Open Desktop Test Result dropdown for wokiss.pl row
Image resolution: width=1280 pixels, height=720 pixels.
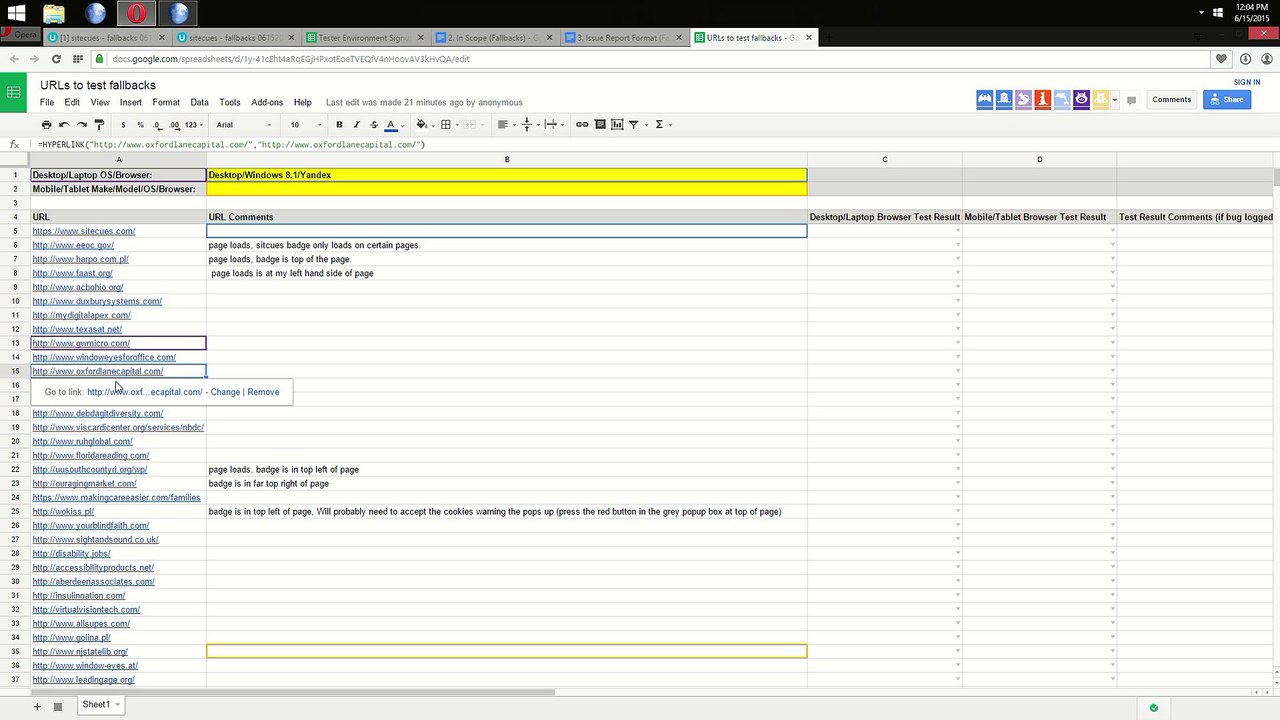click(957, 511)
